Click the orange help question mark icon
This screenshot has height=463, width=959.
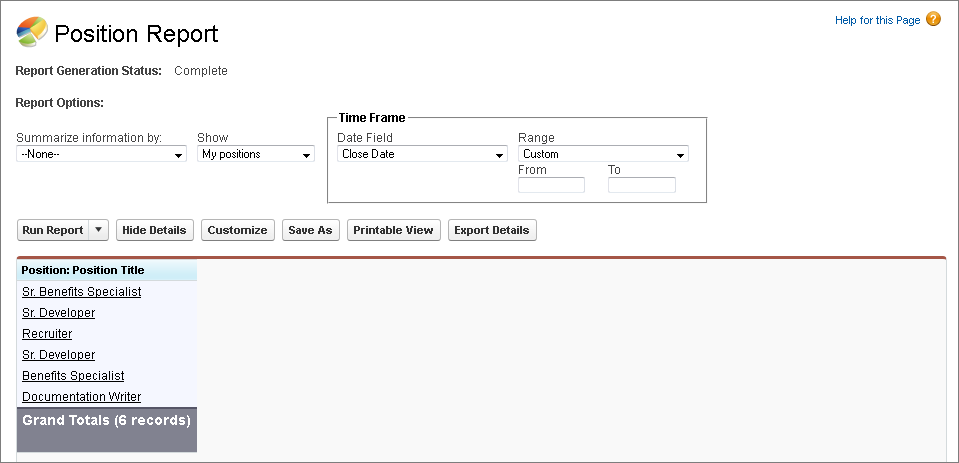tap(933, 20)
